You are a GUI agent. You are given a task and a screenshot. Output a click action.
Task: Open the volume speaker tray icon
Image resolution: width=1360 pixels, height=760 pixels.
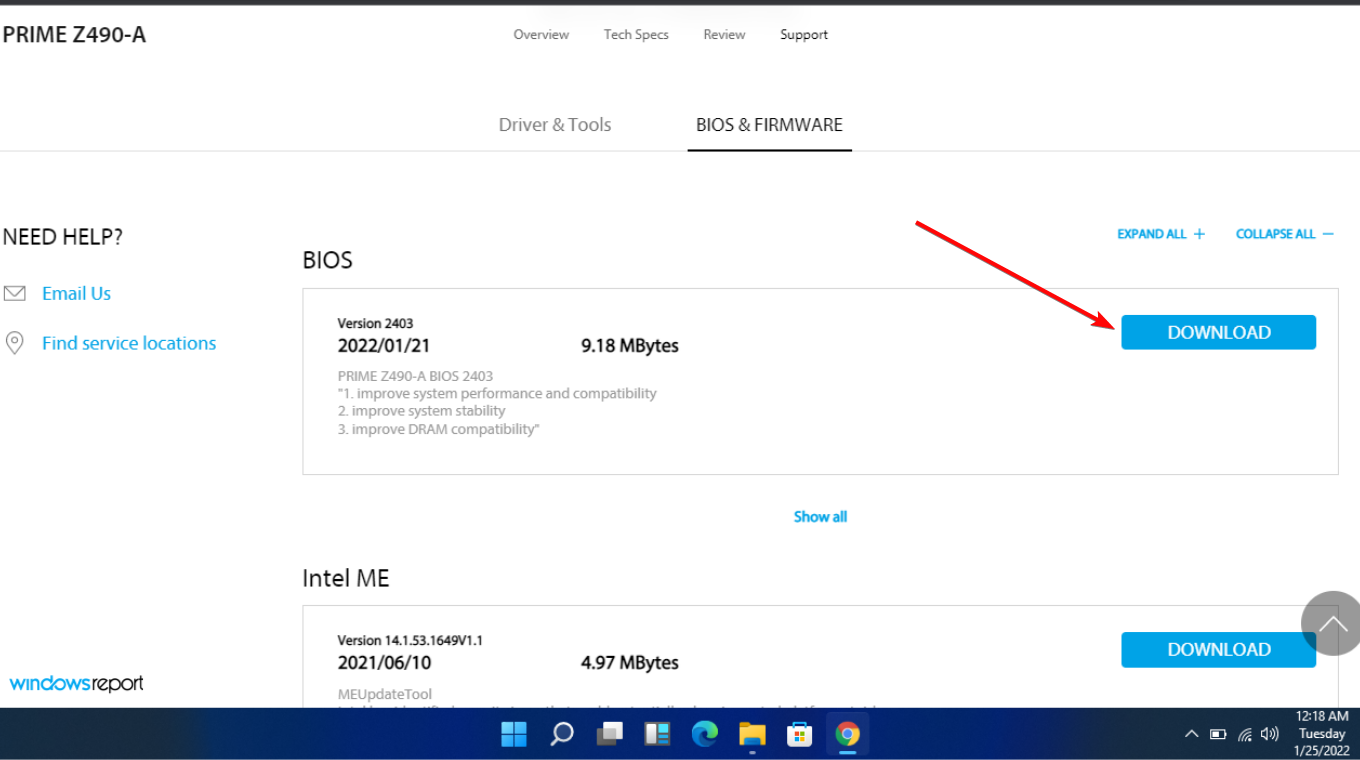click(1270, 734)
